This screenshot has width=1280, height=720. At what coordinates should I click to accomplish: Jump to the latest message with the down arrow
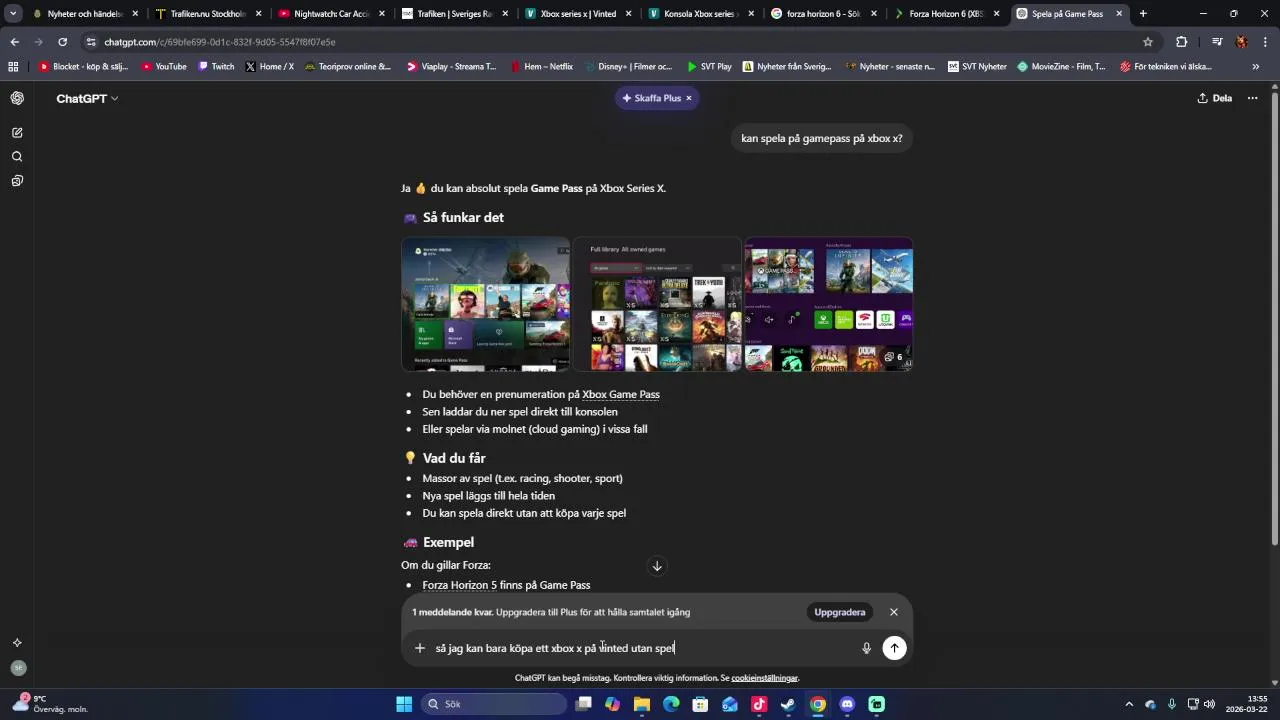pyautogui.click(x=657, y=566)
